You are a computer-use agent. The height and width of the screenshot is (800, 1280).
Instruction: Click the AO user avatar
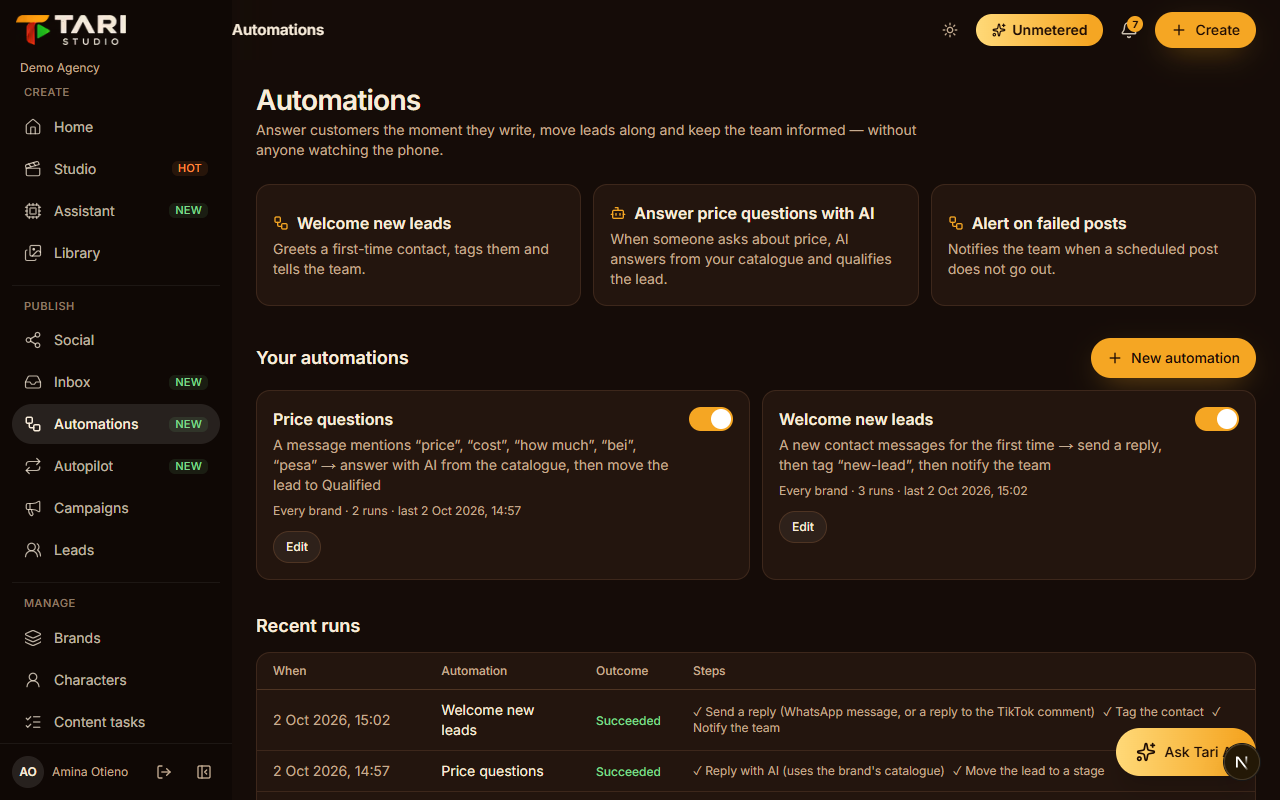coord(28,772)
